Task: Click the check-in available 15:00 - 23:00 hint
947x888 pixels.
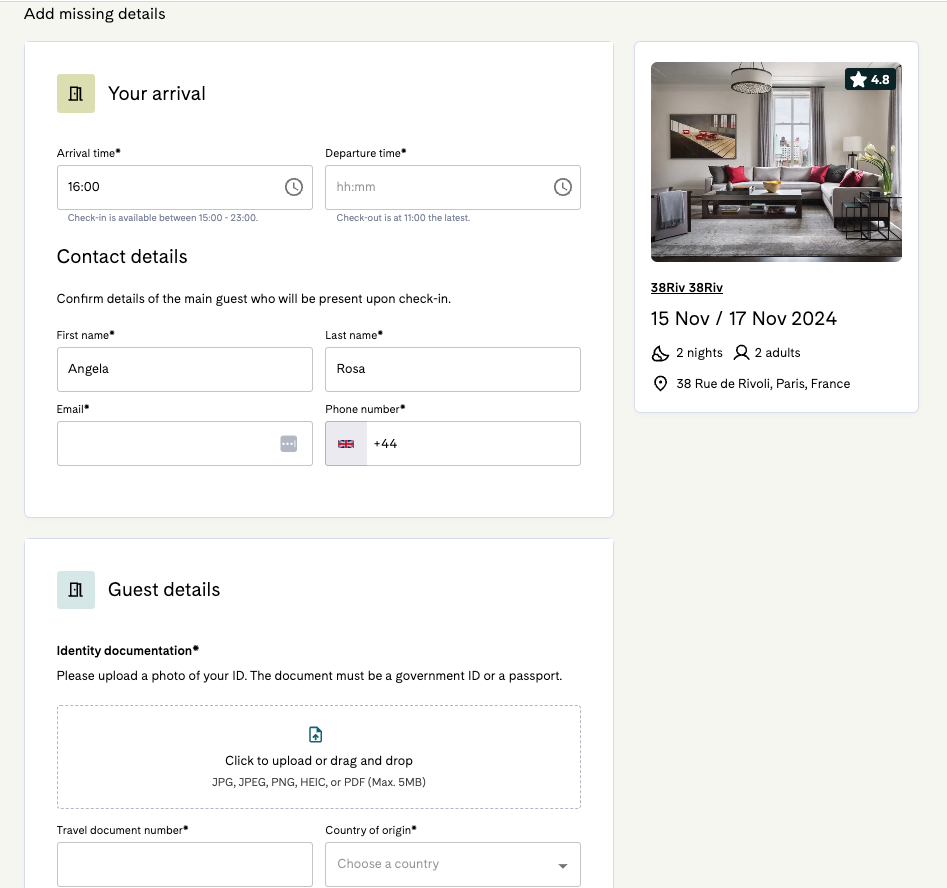Action: pyautogui.click(x=162, y=218)
